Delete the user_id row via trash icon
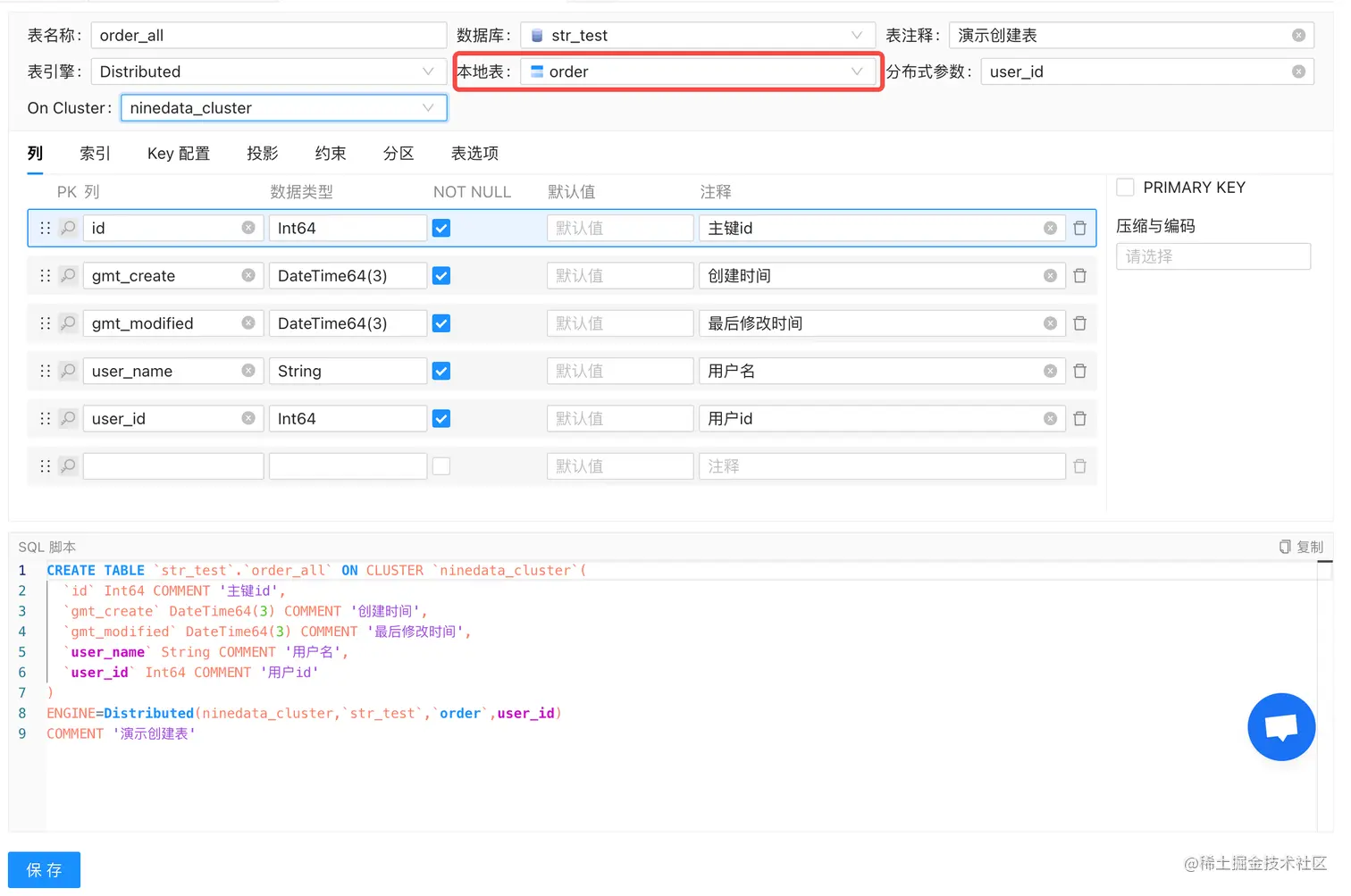1351x896 pixels. click(x=1079, y=418)
